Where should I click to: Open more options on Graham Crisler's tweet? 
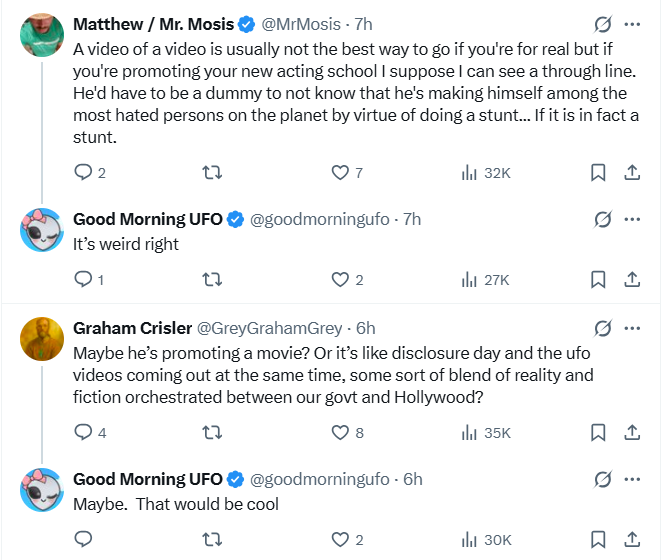pyautogui.click(x=632, y=328)
